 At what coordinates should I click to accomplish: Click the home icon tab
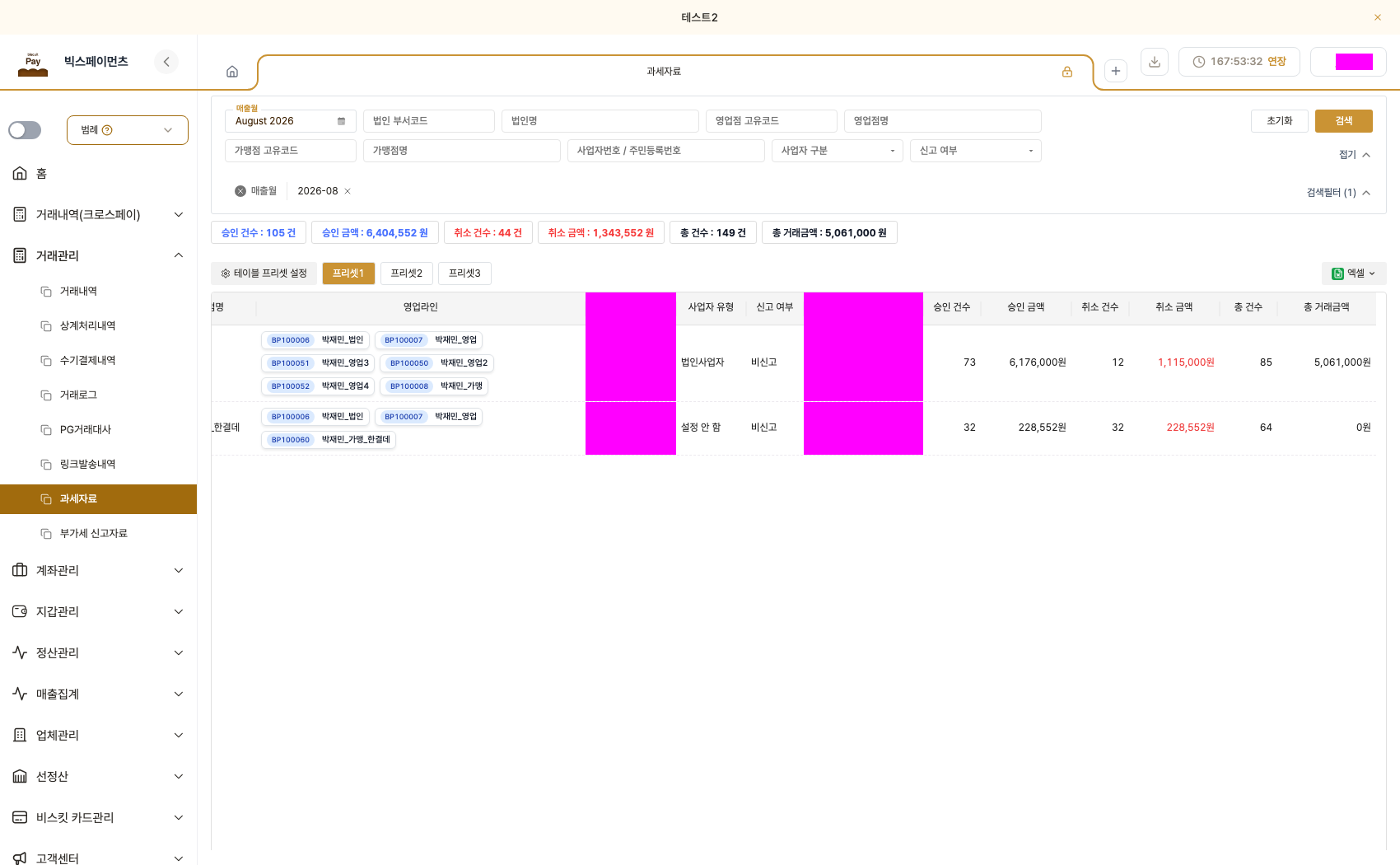click(x=232, y=72)
